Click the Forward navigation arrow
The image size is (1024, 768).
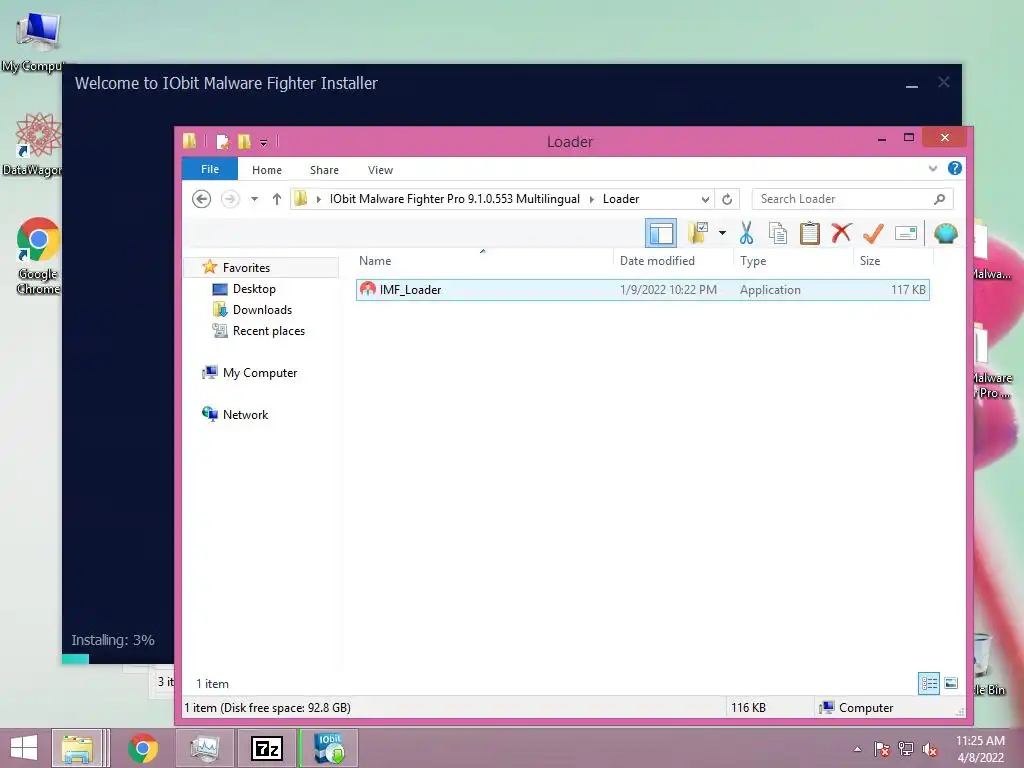tap(230, 199)
